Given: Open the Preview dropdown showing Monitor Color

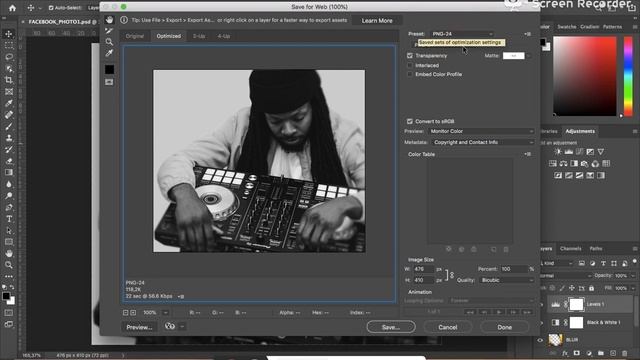Looking at the screenshot, I should pyautogui.click(x=481, y=131).
